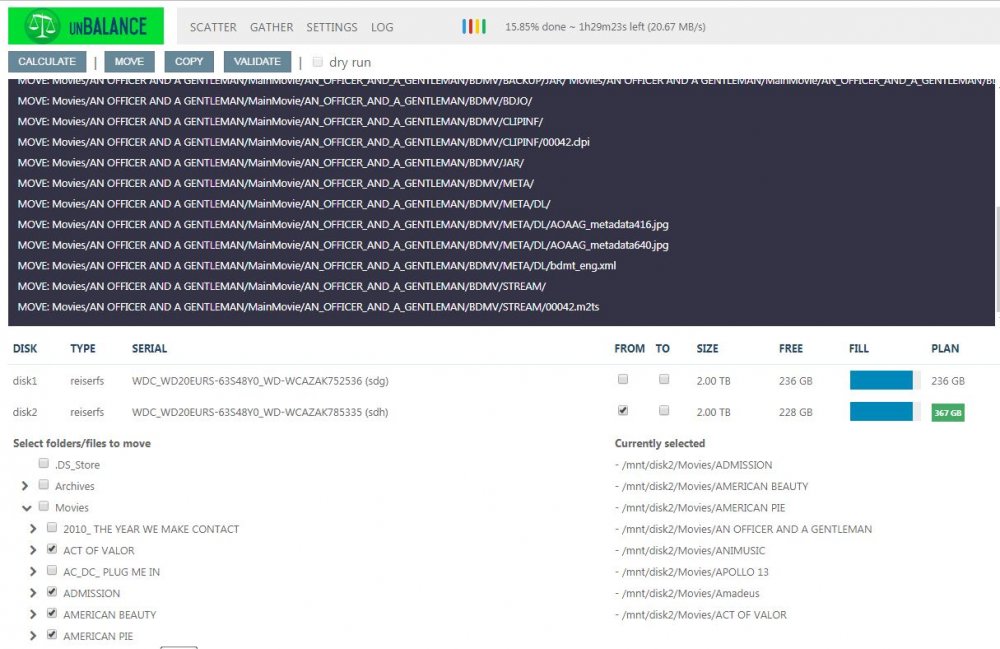Check the AC_DC_ PLUG ME IN folder
Viewport: 1000px width, 649px height.
[52, 570]
